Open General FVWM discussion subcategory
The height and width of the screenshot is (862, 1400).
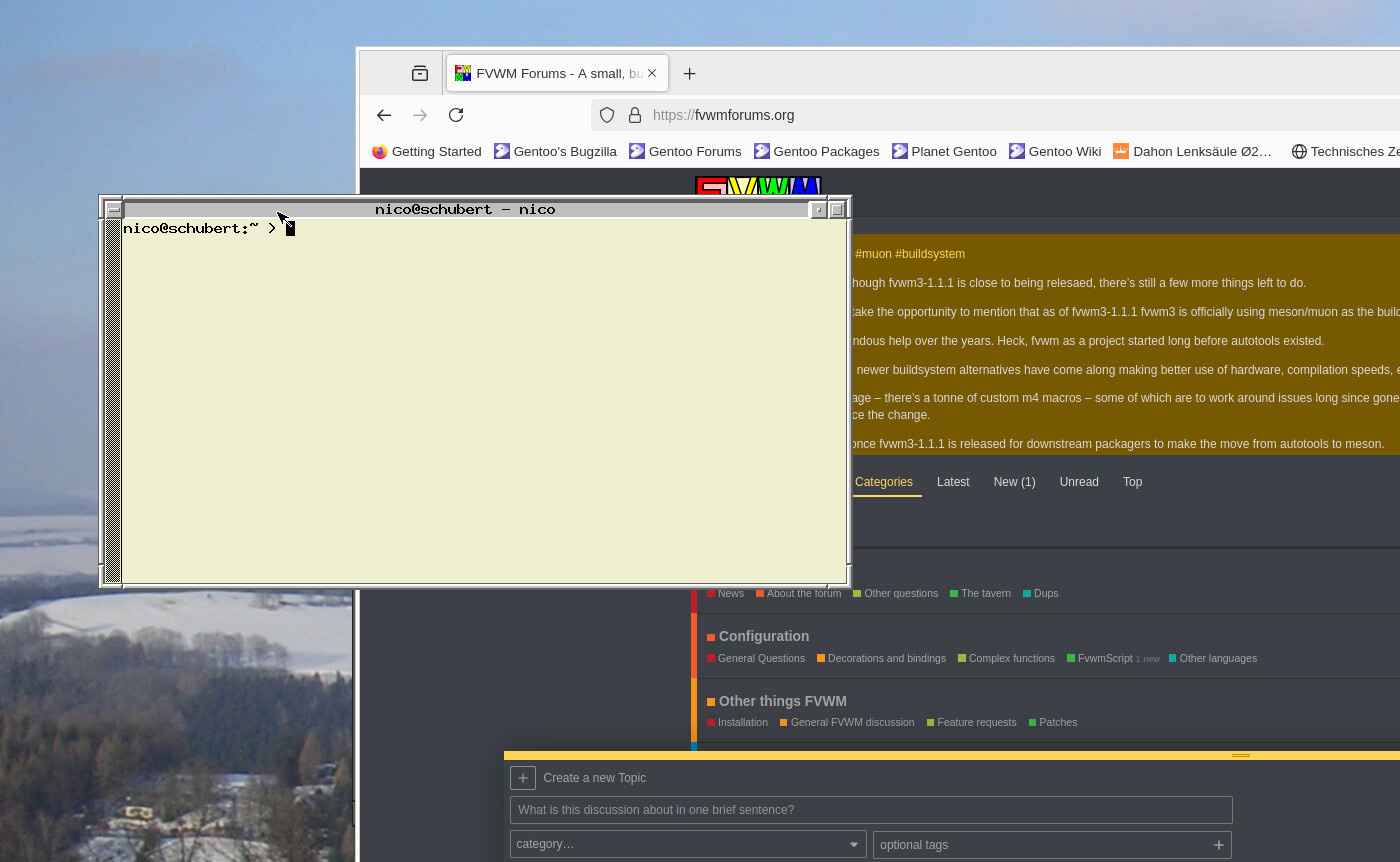(847, 722)
